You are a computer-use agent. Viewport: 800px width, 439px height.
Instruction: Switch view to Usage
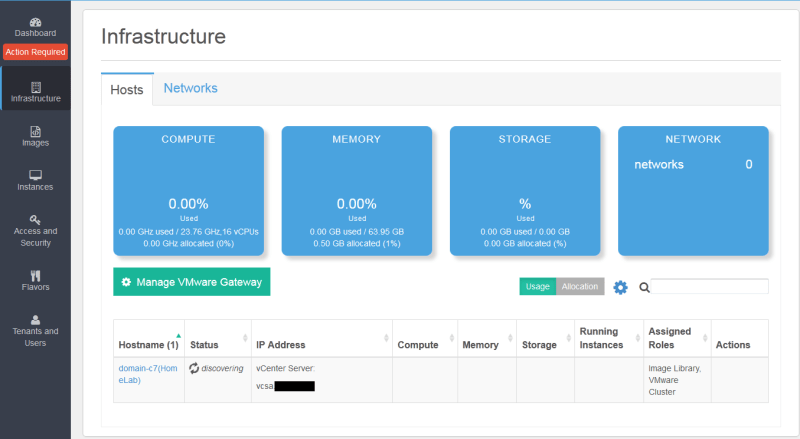[538, 287]
